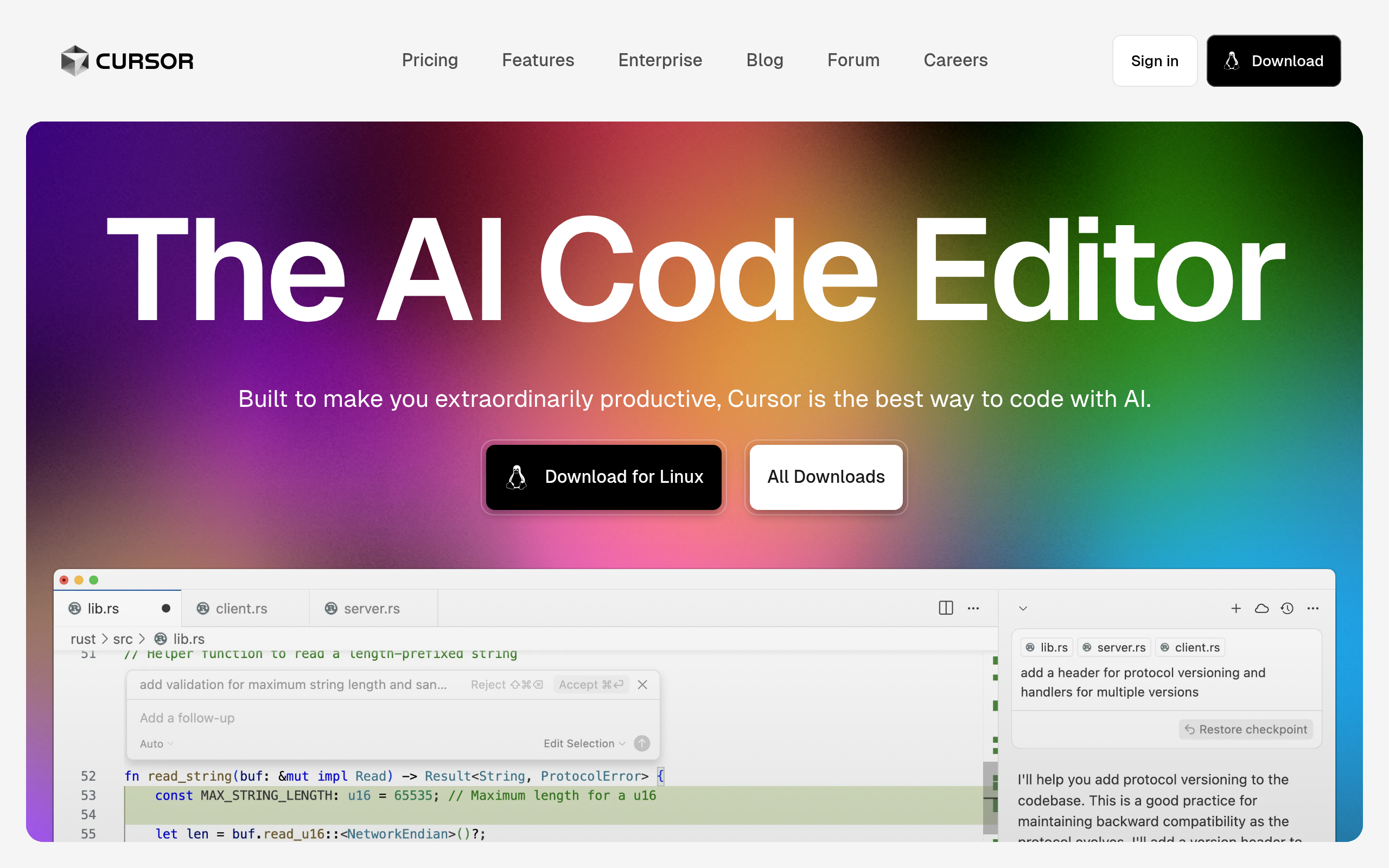Open the All Downloads button
Viewport: 1389px width, 868px height.
click(x=826, y=477)
